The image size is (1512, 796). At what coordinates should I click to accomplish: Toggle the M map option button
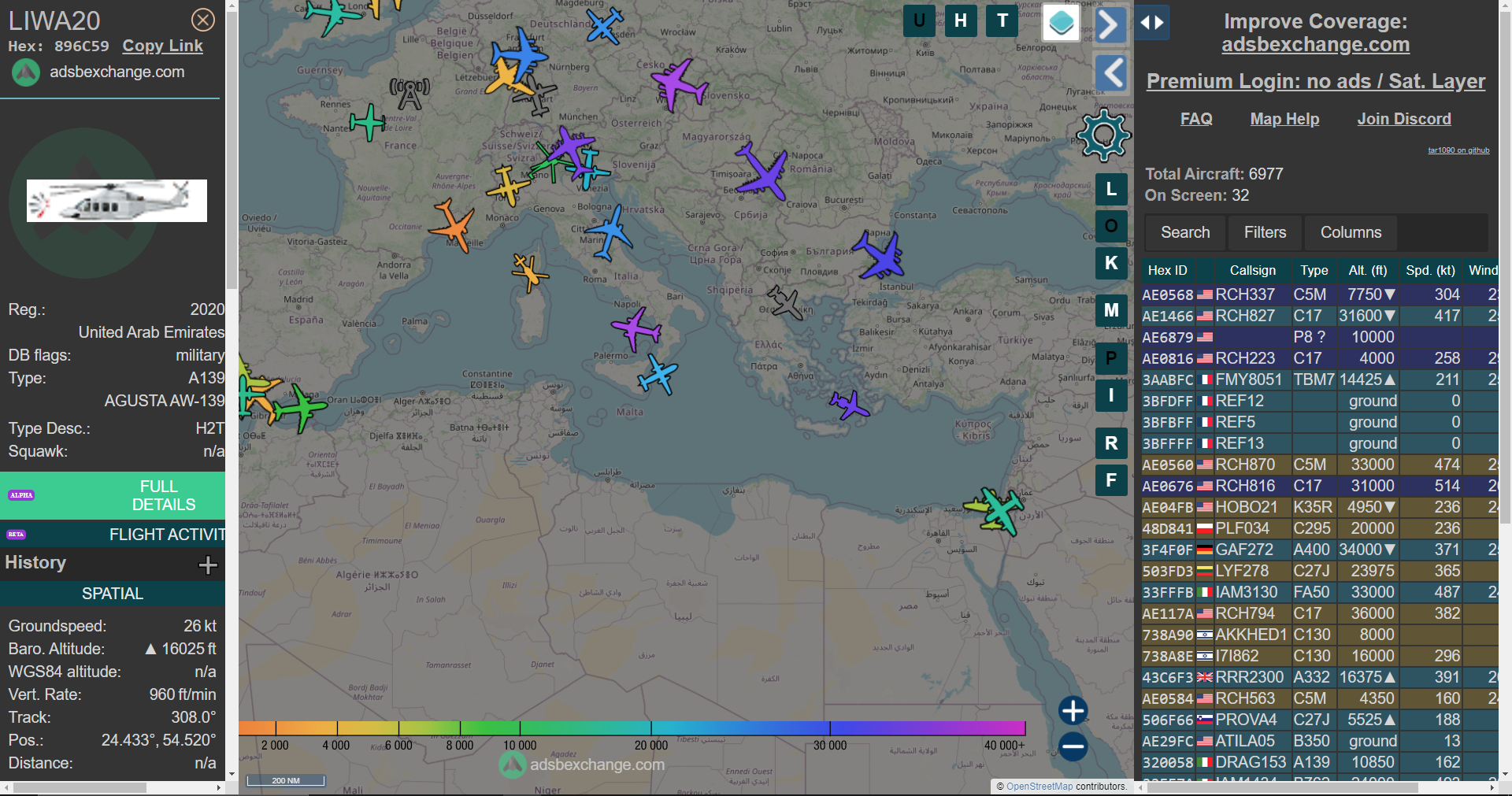(1111, 310)
